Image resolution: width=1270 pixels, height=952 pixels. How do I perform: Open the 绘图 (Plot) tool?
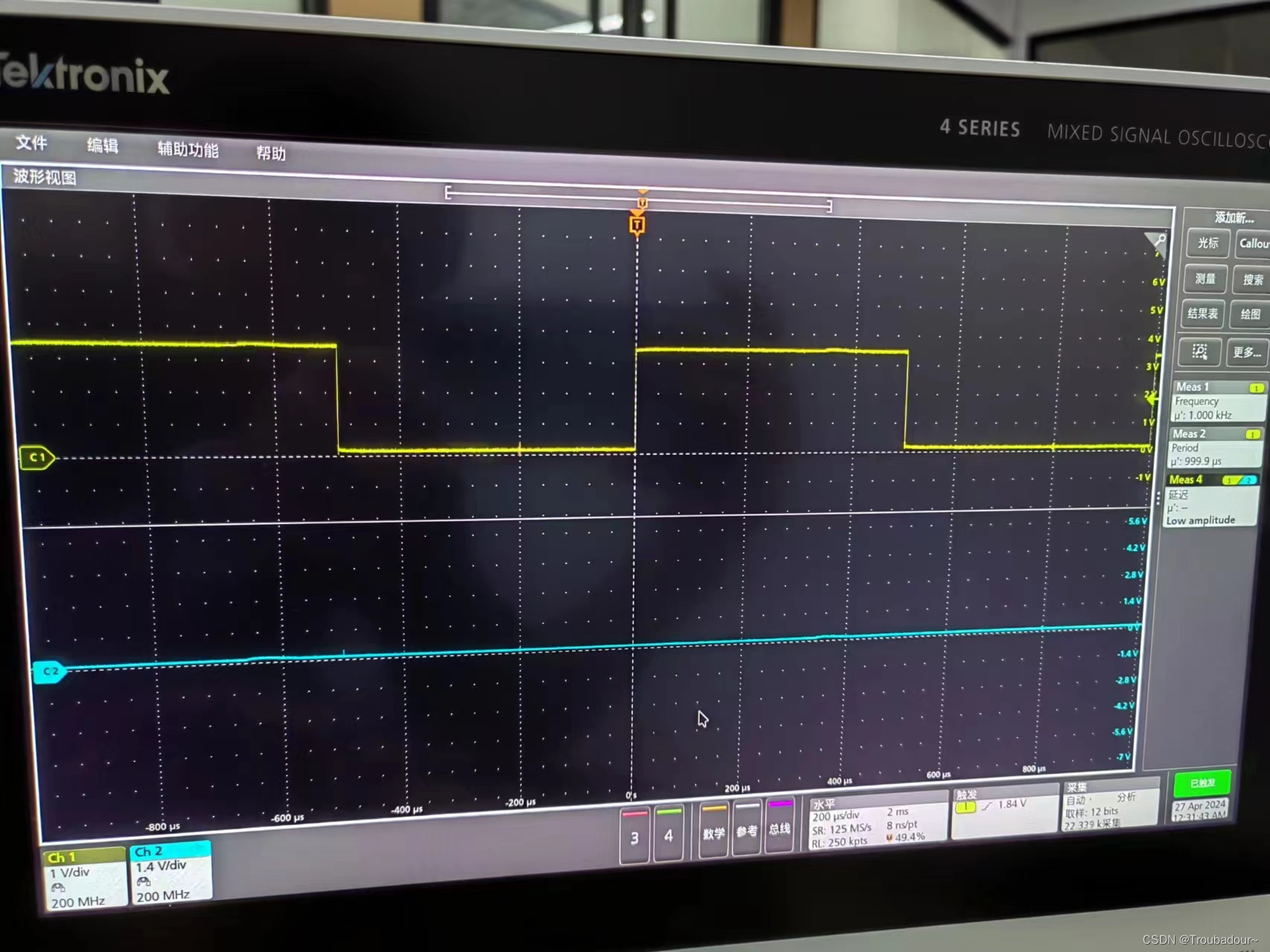click(x=1250, y=314)
